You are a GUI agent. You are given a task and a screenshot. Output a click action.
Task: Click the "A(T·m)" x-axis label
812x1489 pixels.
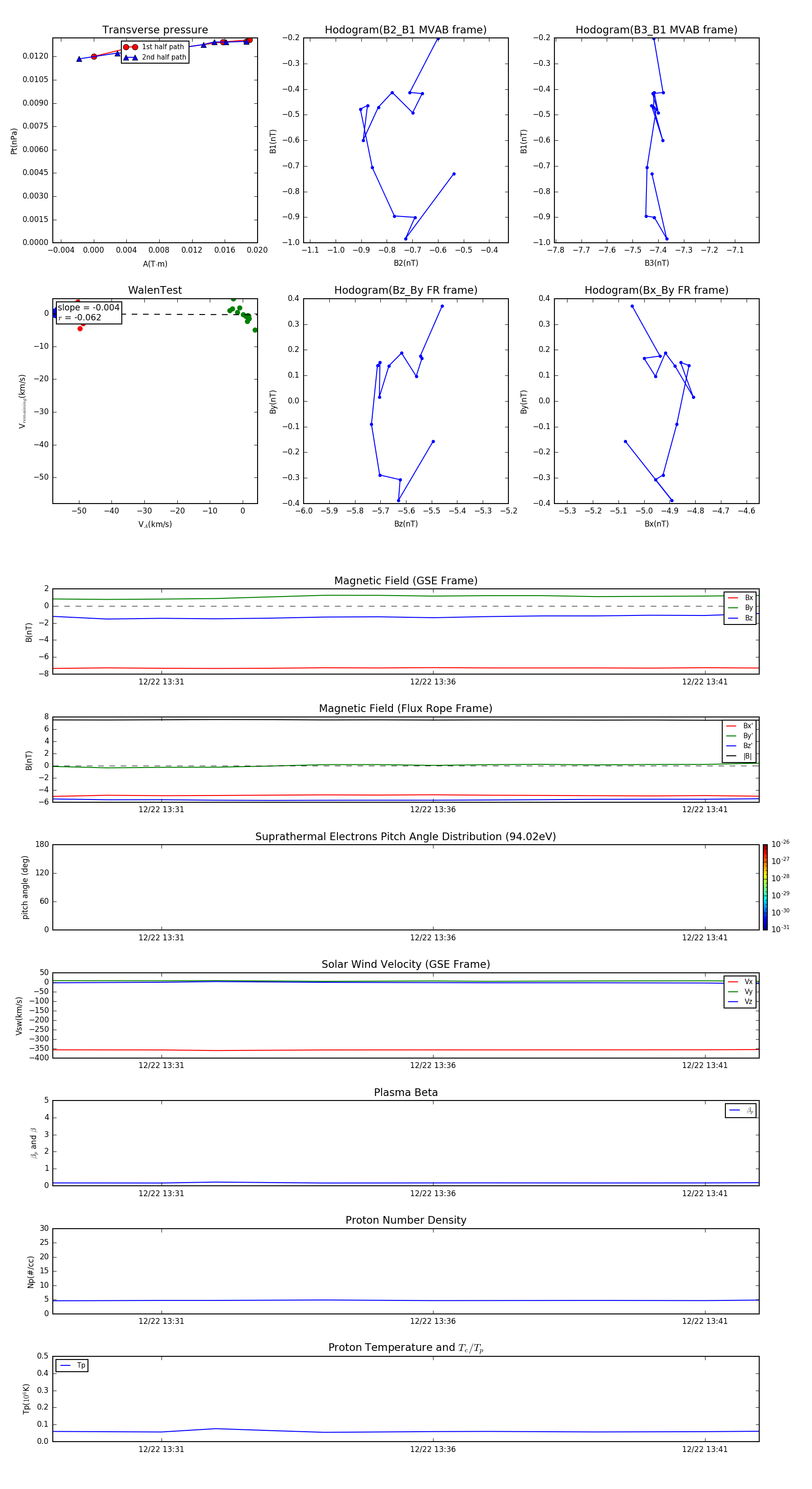click(155, 264)
